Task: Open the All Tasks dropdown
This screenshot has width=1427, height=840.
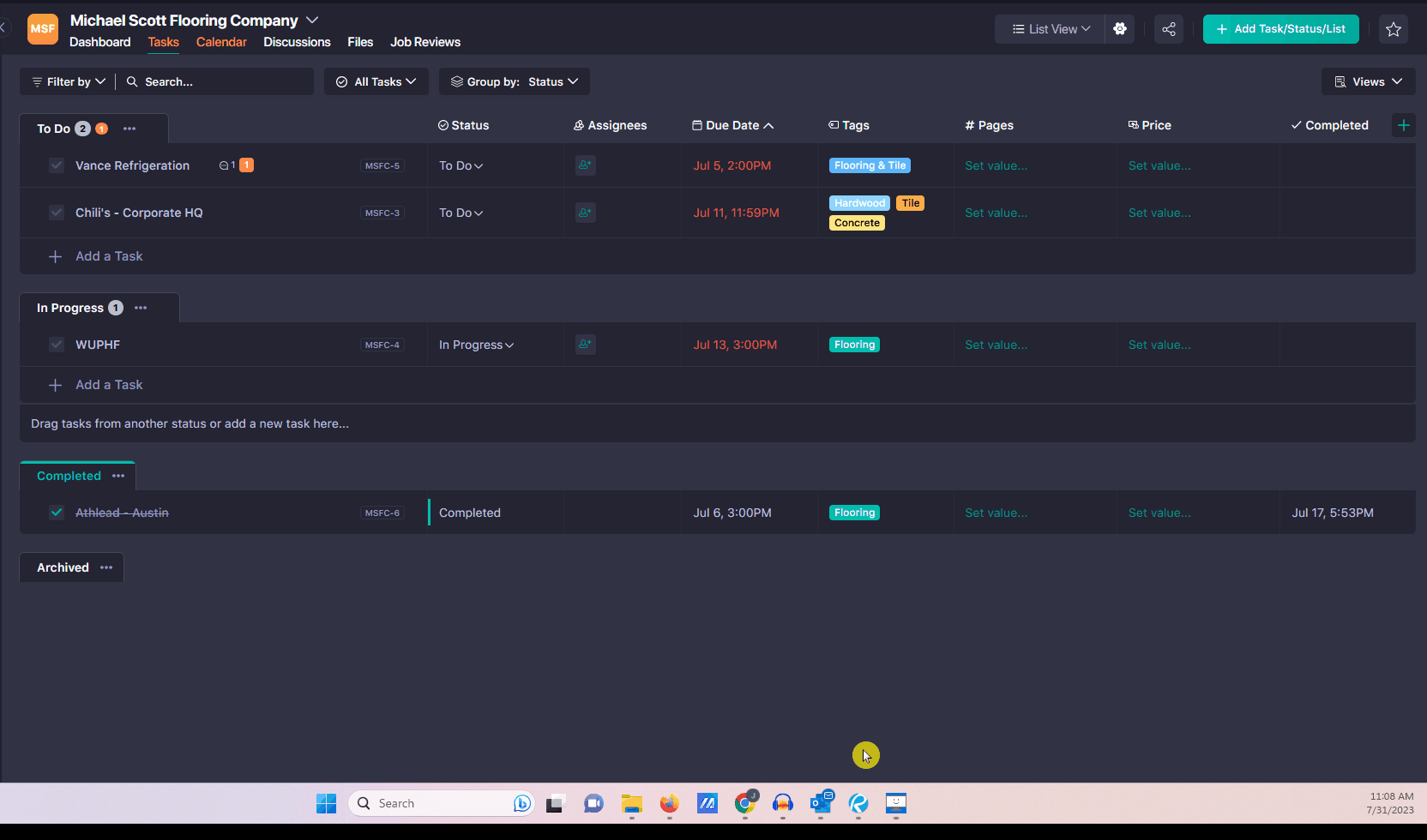Action: 376,81
